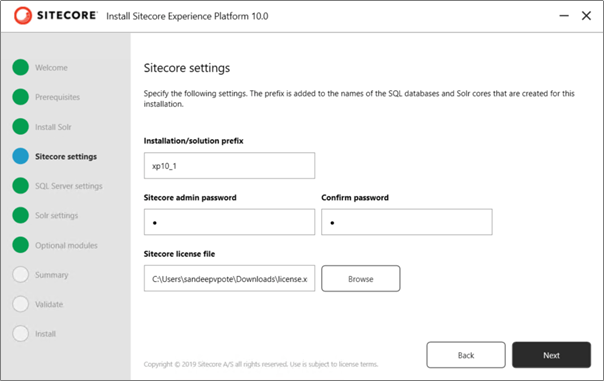Viewport: 604px width, 381px height.
Task: Open the Optional modules step label
Action: click(x=66, y=245)
